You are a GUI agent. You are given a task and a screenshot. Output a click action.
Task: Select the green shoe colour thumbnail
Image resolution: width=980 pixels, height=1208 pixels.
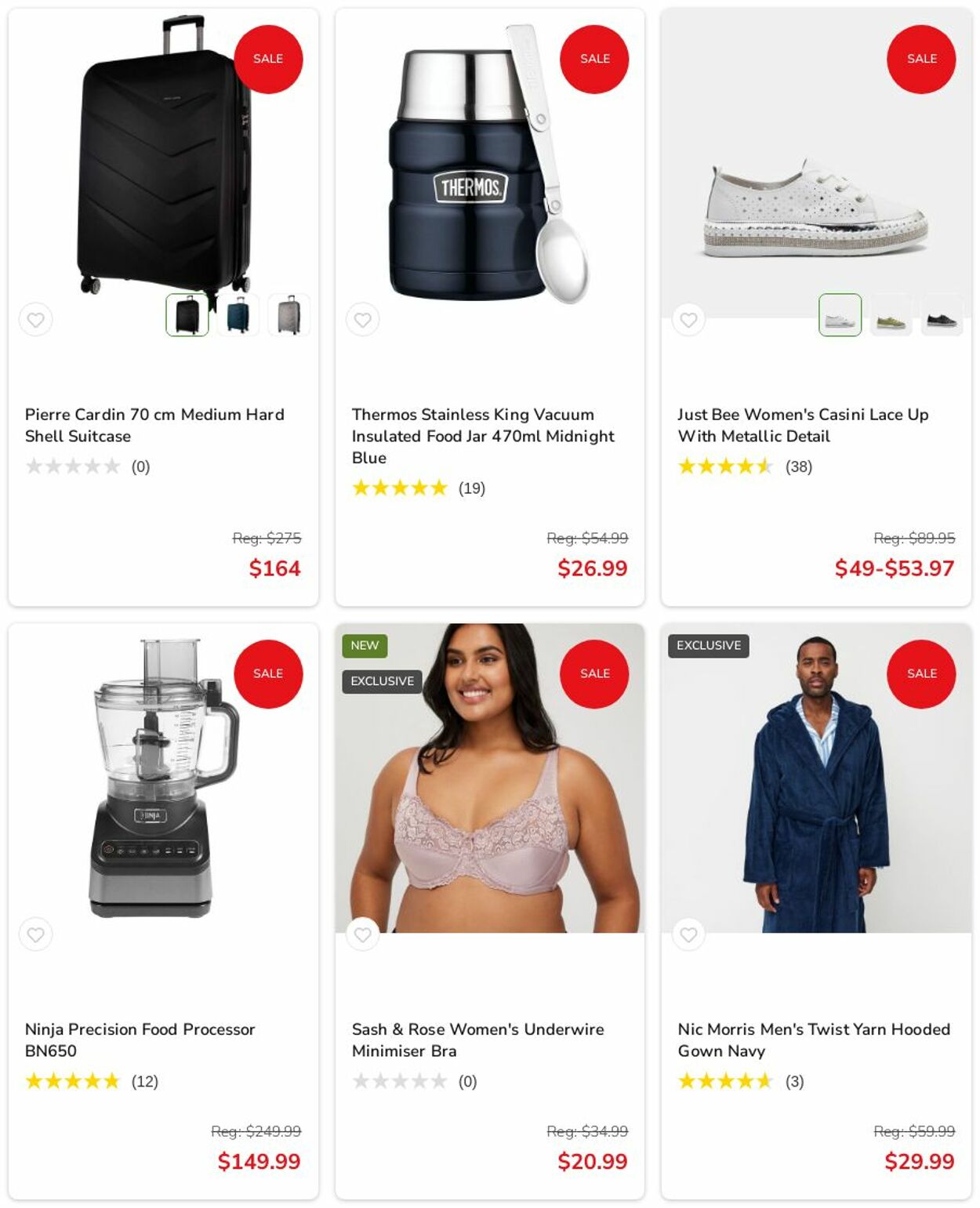(891, 314)
